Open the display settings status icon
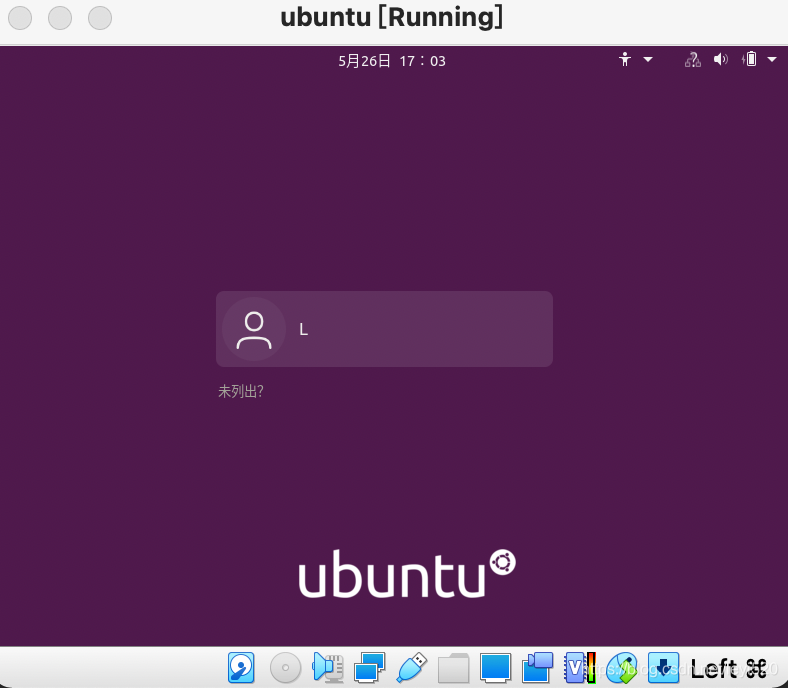 coord(496,667)
